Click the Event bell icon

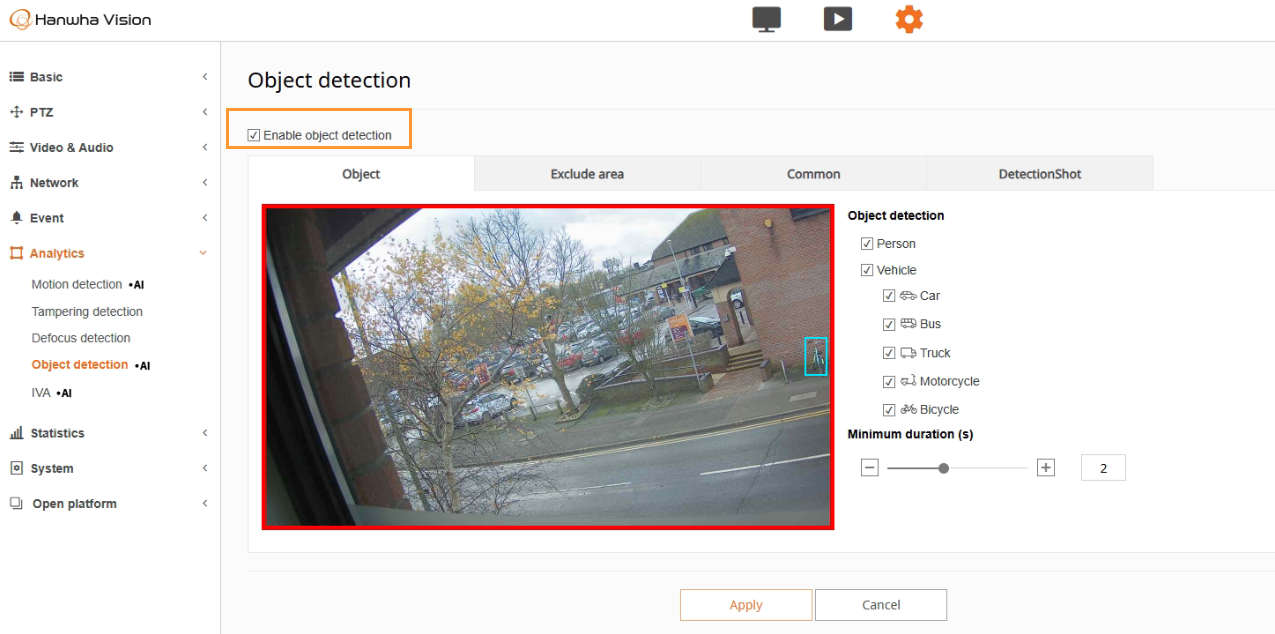(x=16, y=218)
